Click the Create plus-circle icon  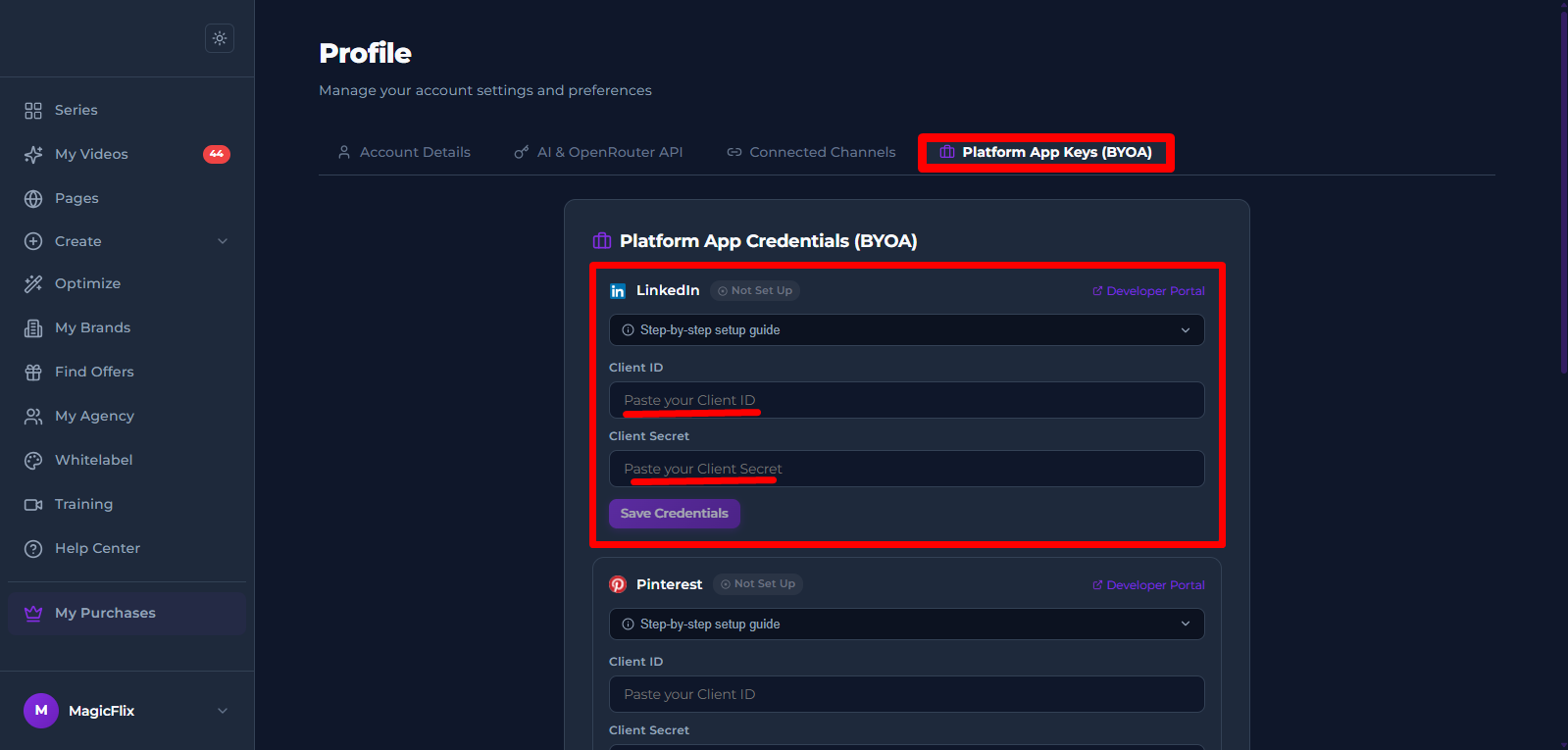click(x=33, y=241)
